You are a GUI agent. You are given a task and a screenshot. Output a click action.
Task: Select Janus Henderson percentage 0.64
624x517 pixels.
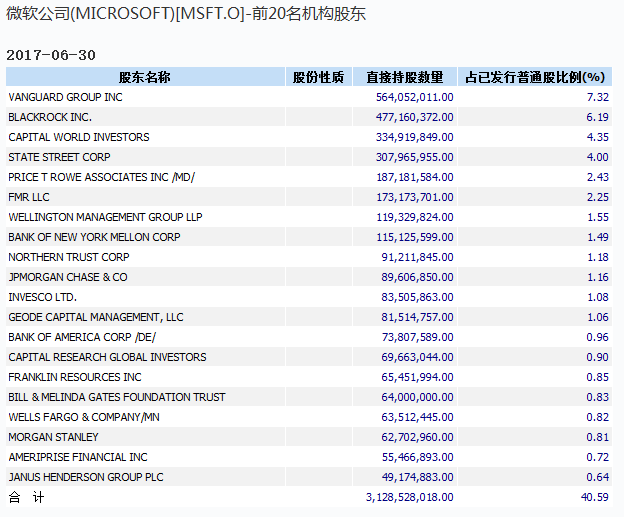[598, 477]
